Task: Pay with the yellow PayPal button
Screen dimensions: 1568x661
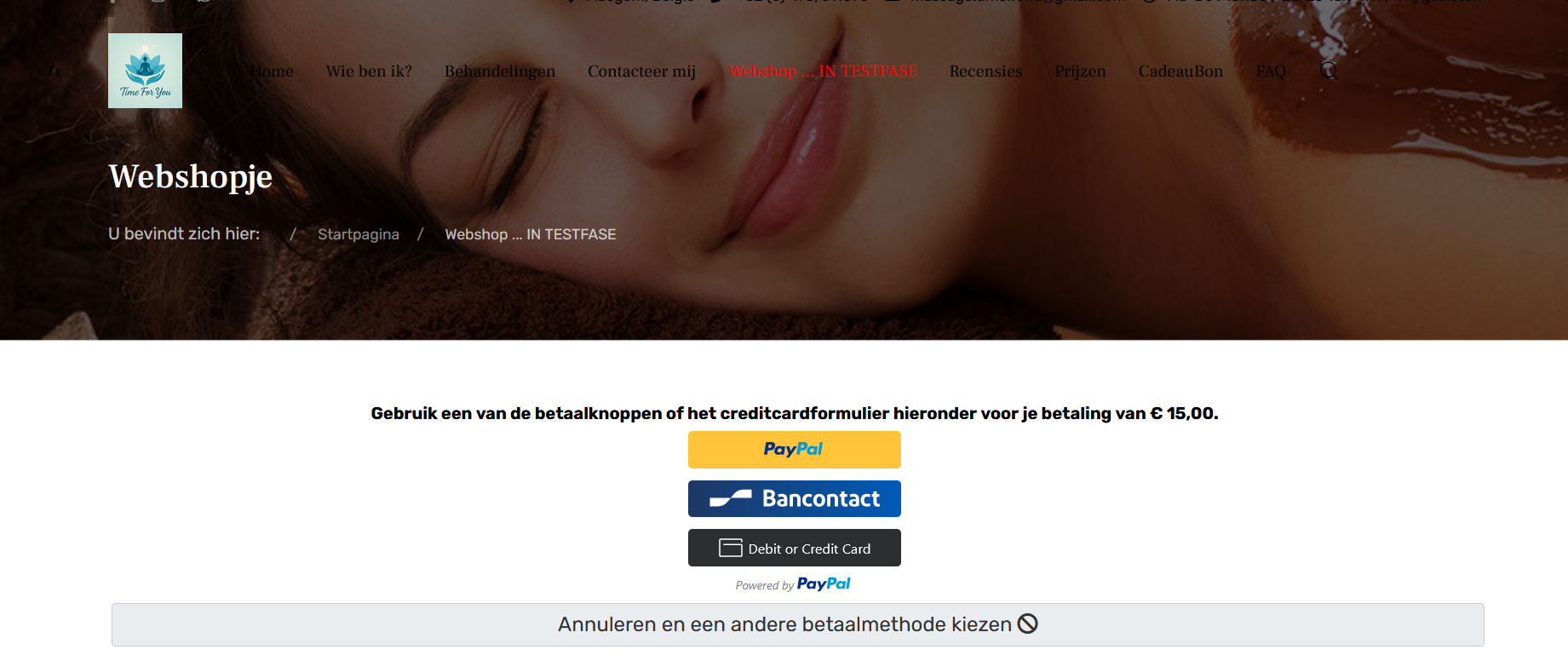Action: click(794, 449)
